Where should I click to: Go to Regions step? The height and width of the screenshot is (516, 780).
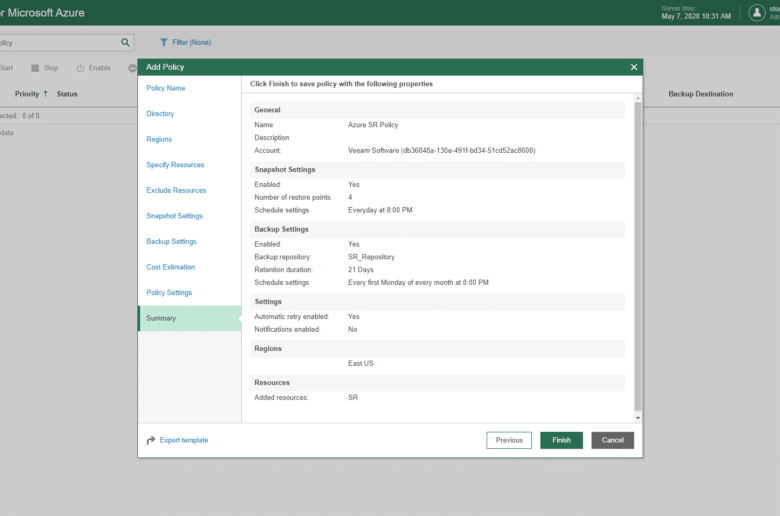coord(159,139)
